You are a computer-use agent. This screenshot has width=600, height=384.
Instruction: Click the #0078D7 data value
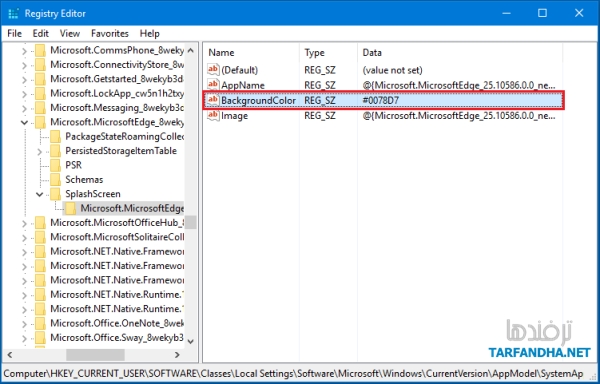[x=380, y=101]
